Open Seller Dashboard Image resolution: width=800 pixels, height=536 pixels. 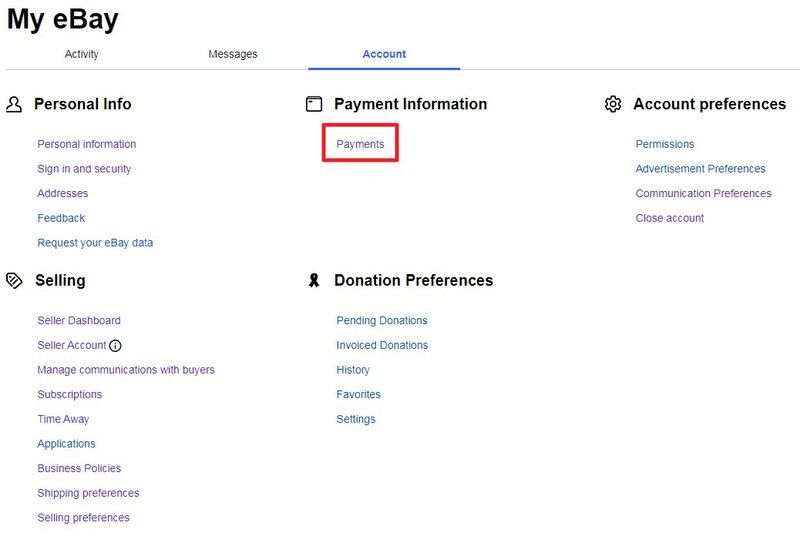79,321
